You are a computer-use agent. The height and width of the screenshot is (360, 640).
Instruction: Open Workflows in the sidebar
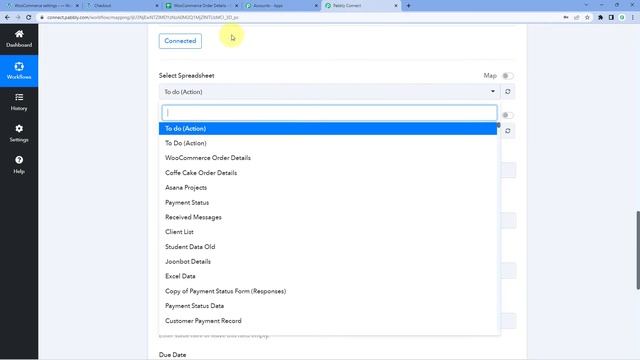point(19,71)
